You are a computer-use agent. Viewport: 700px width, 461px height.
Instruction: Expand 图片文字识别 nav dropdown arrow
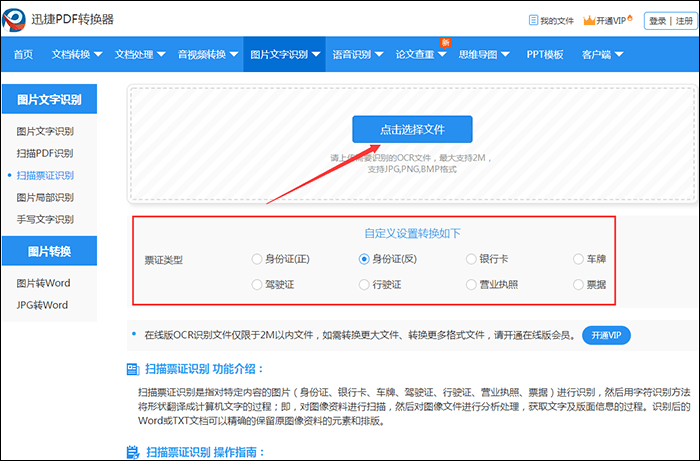click(x=316, y=54)
